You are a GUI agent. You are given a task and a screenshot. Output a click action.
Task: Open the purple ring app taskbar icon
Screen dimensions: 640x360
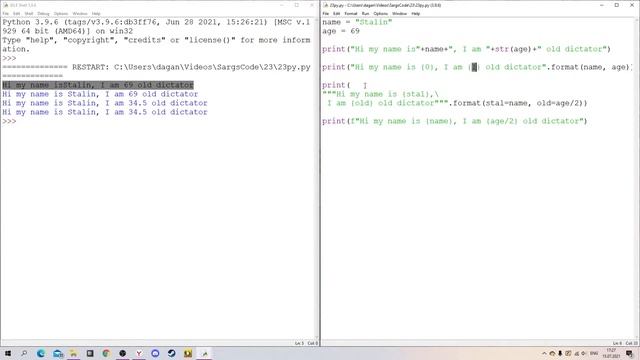pos(155,353)
